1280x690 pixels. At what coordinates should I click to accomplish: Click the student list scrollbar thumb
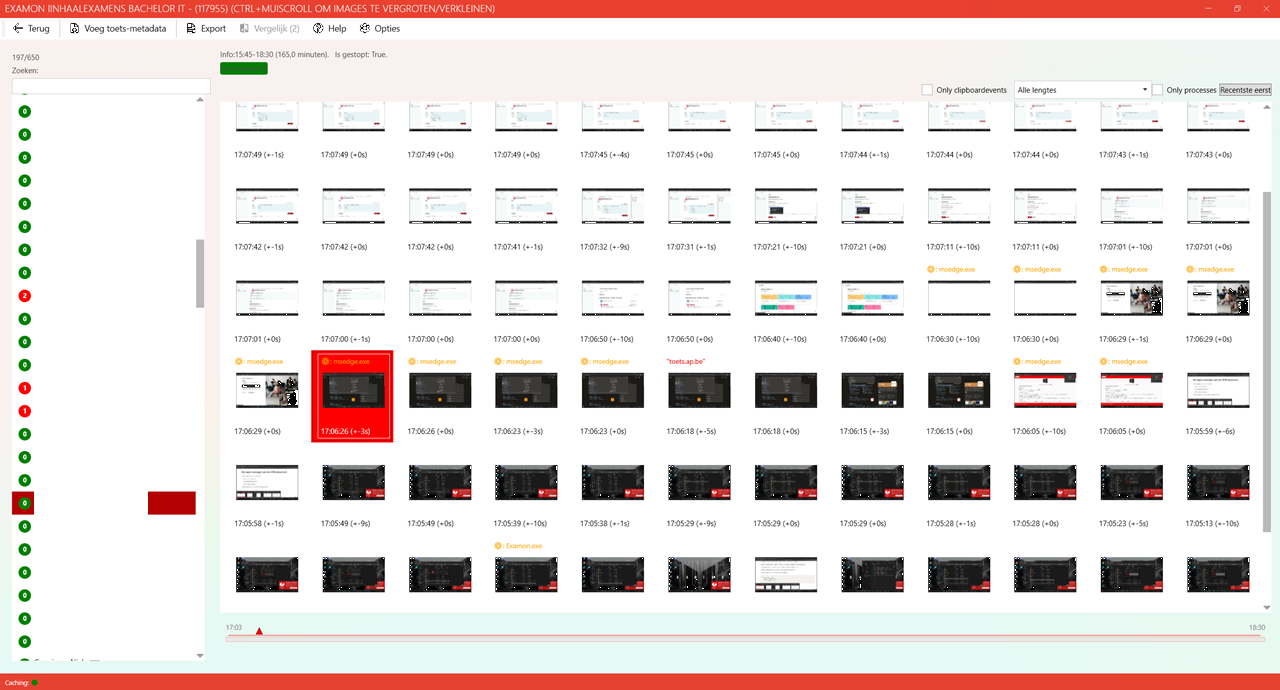(x=200, y=272)
